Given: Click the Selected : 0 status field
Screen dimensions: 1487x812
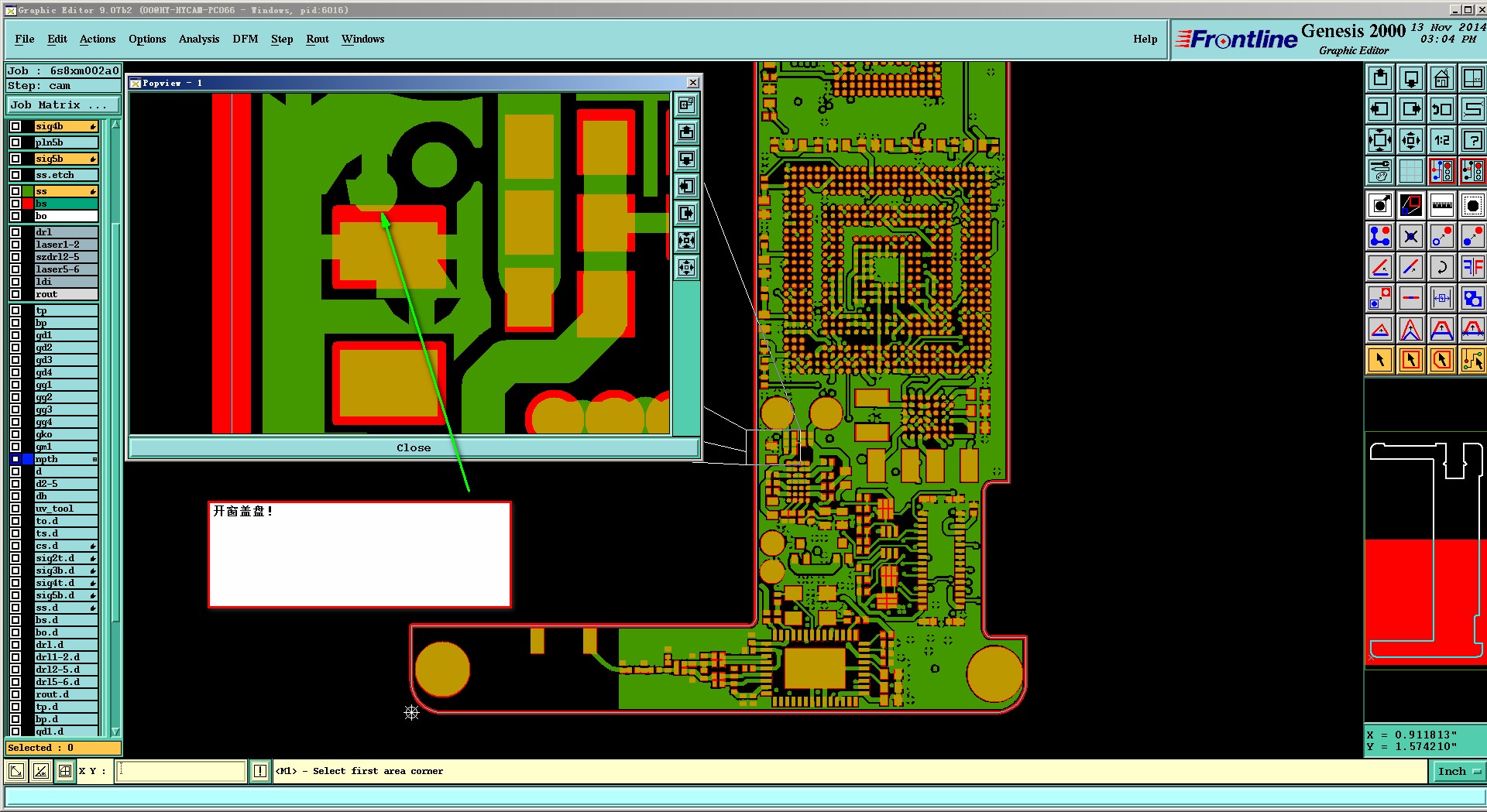Looking at the screenshot, I should tap(64, 748).
